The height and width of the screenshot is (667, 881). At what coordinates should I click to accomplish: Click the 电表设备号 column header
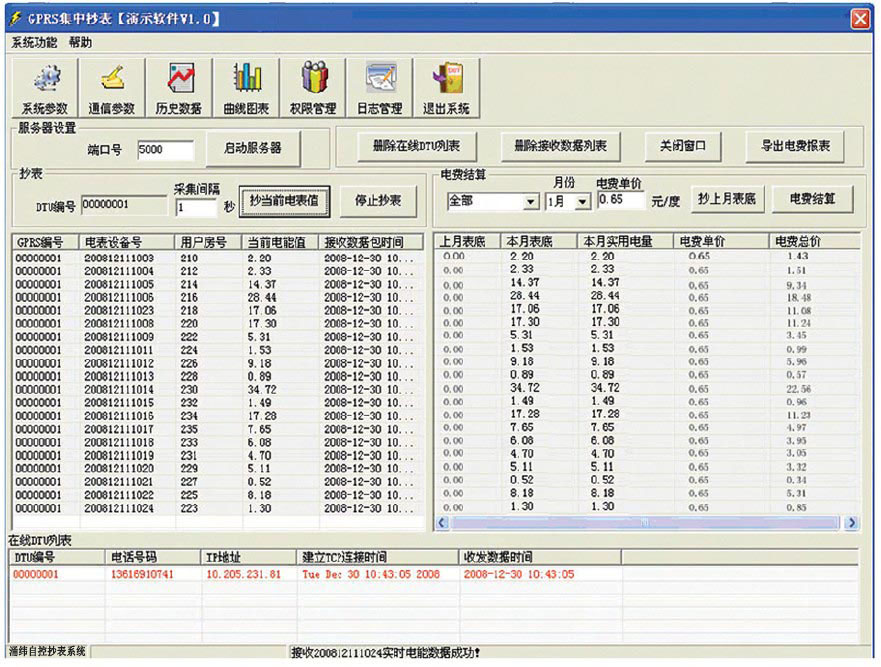[x=127, y=242]
